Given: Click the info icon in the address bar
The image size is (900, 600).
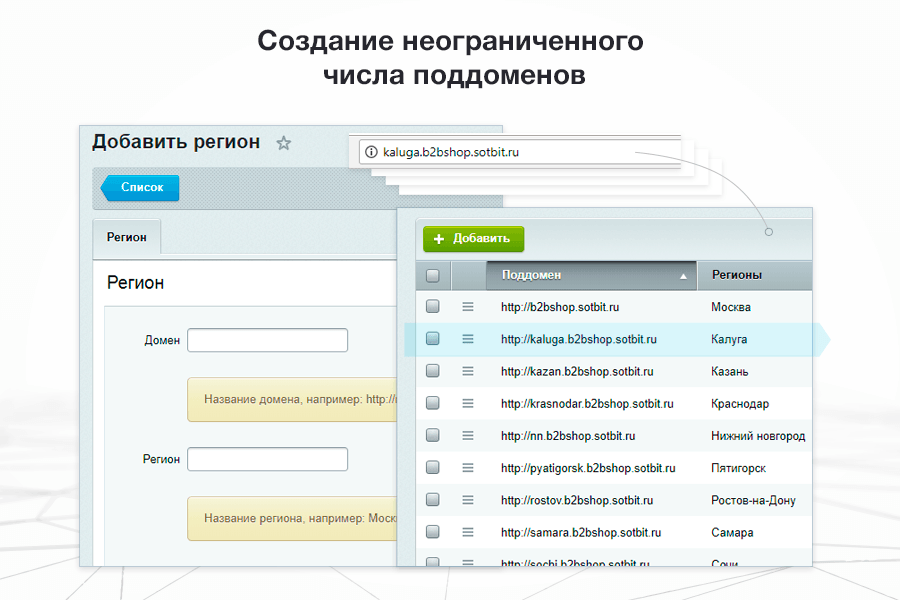Looking at the screenshot, I should (371, 153).
